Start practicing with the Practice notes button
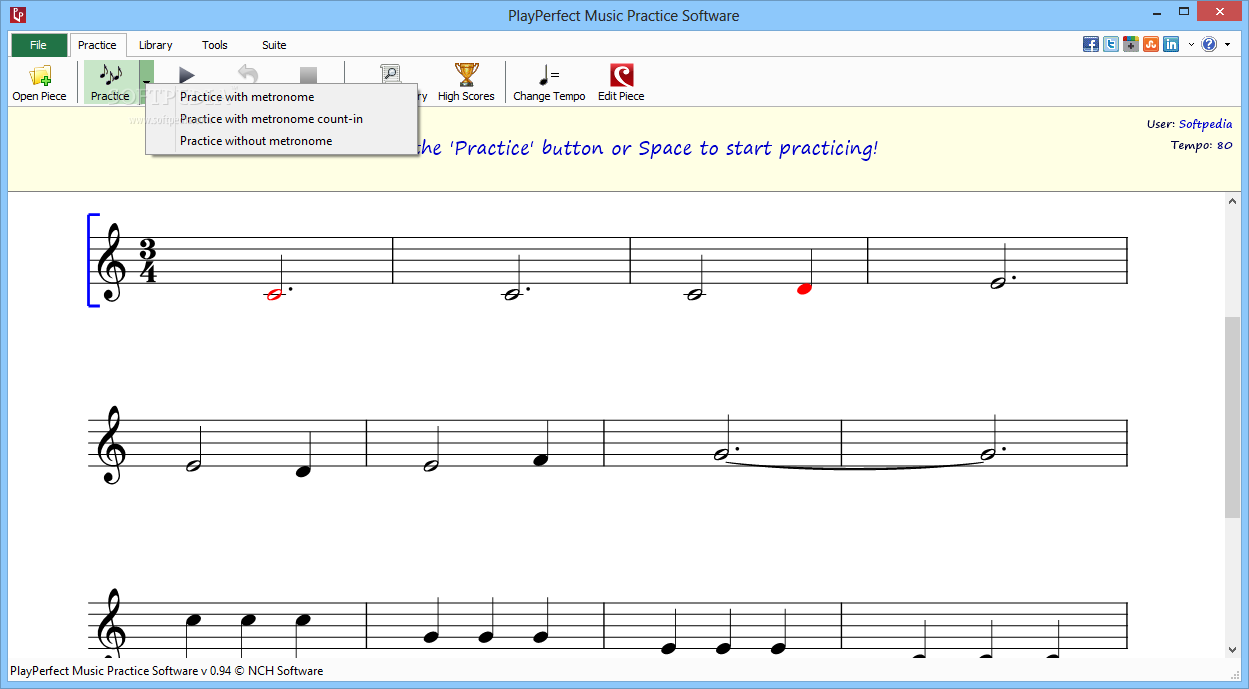This screenshot has height=689, width=1249. (x=110, y=82)
